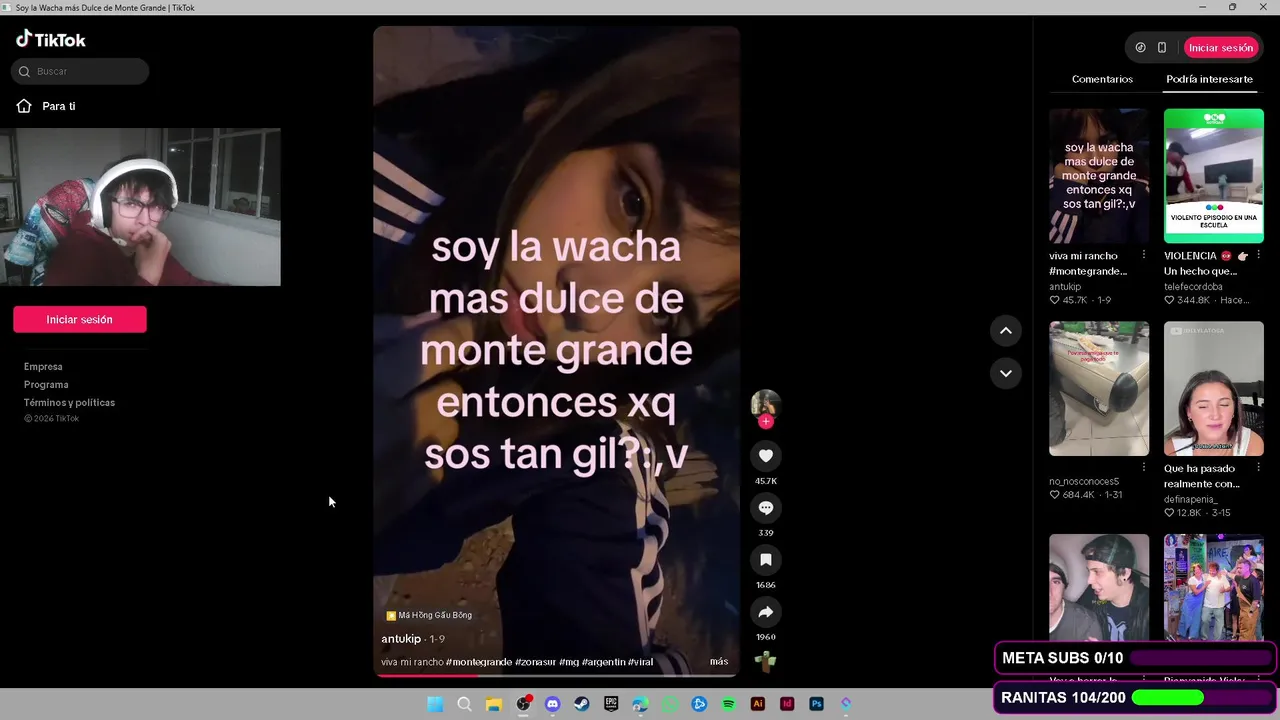Screen dimensions: 1280x720
Task: Click the antukip username under the video
Action: tap(401, 639)
